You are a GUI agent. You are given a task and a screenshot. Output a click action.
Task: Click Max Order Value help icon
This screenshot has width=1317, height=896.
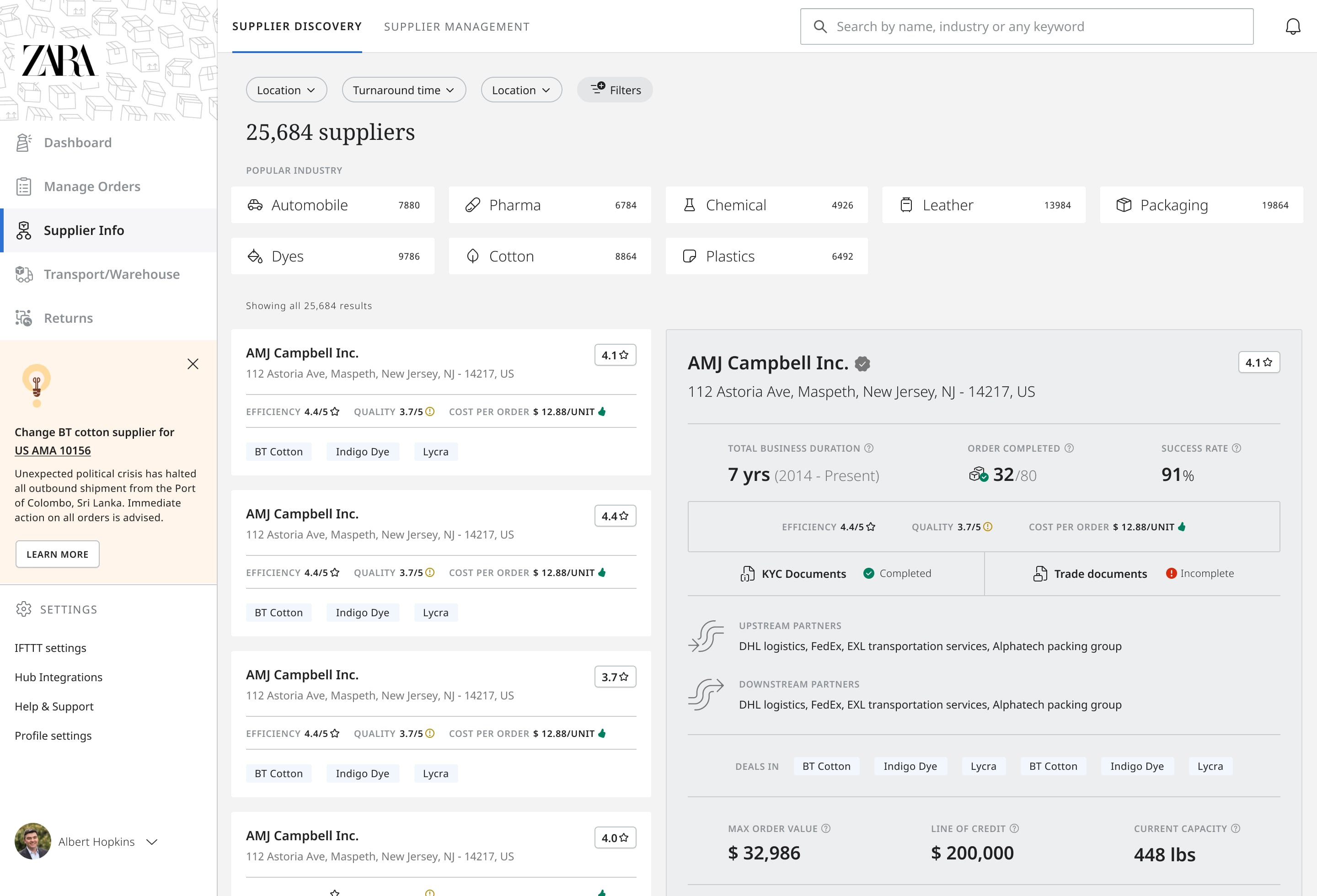pyautogui.click(x=826, y=828)
